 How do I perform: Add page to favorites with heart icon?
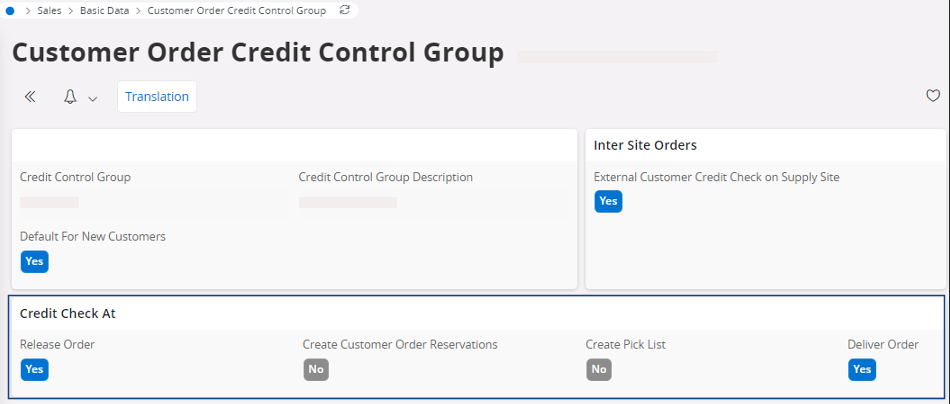[x=932, y=96]
